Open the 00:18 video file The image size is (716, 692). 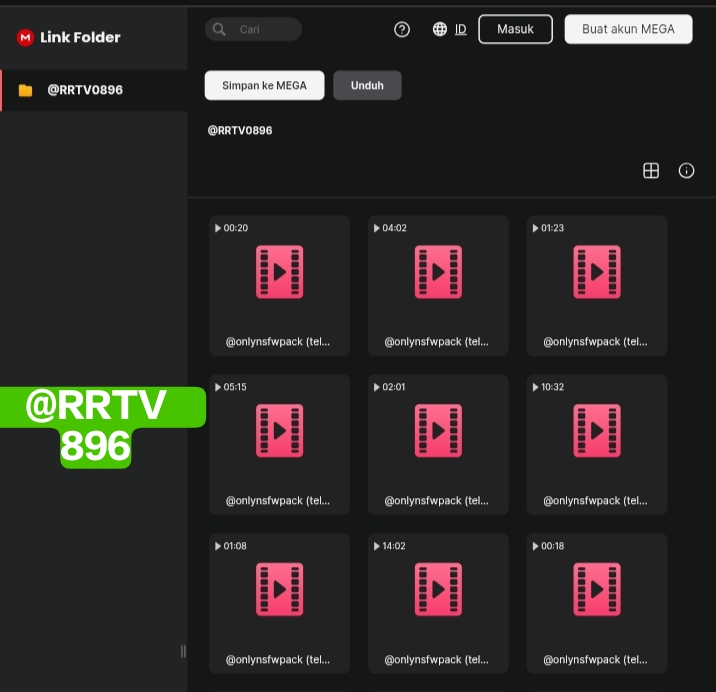597,603
